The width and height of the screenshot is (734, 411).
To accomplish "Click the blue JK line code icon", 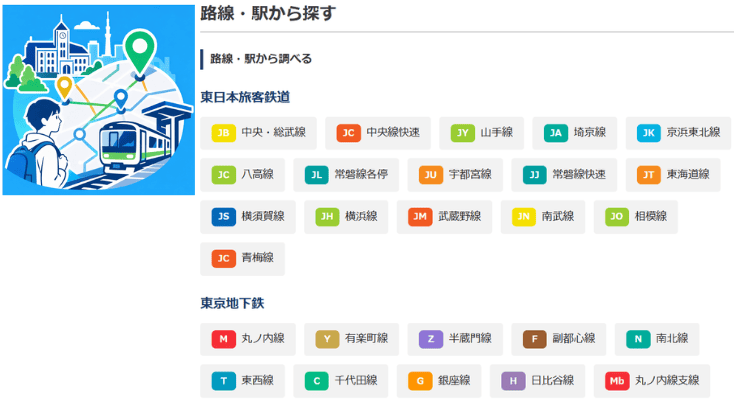I will tap(649, 133).
